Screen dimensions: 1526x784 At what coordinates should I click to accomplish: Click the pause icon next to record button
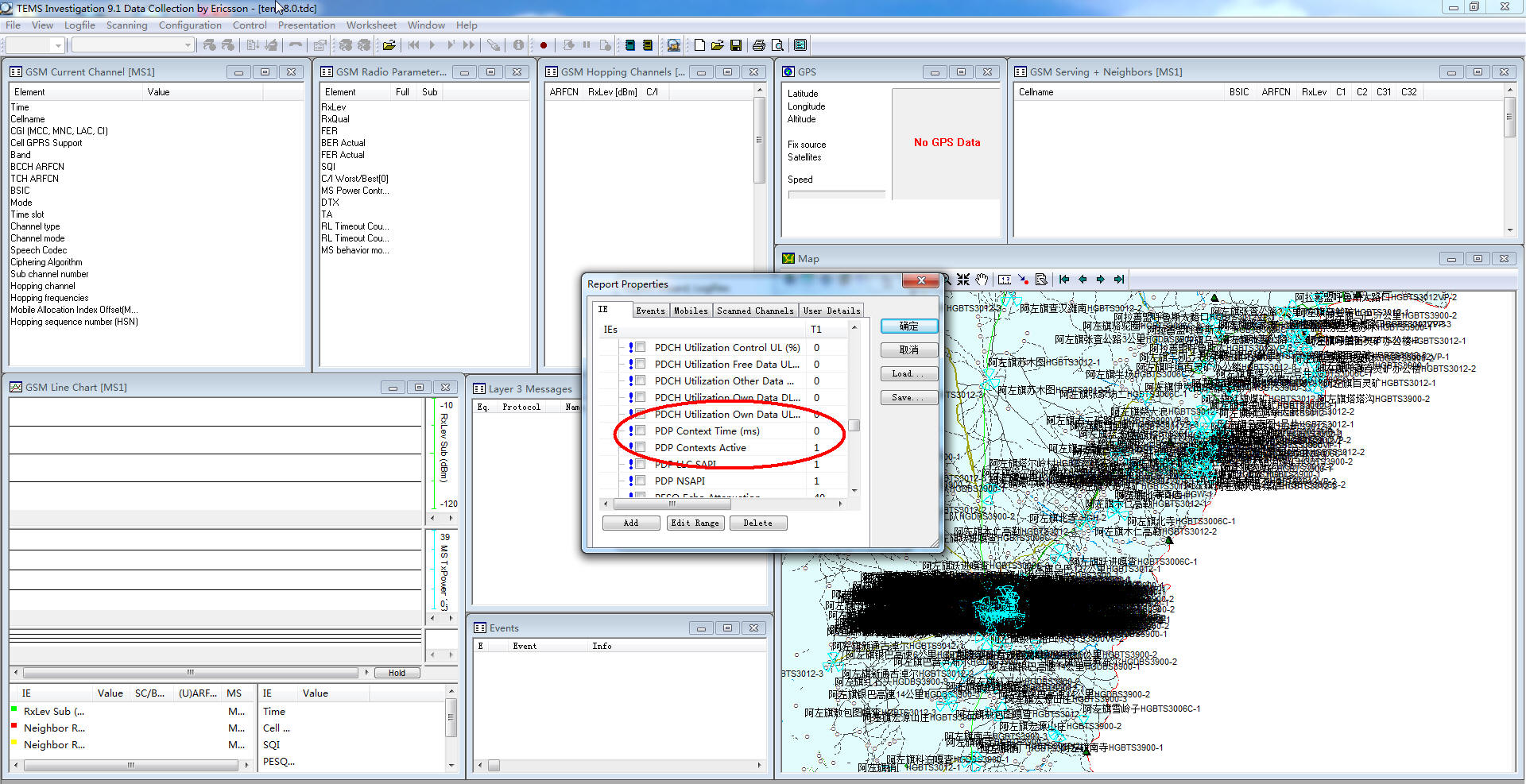(587, 45)
